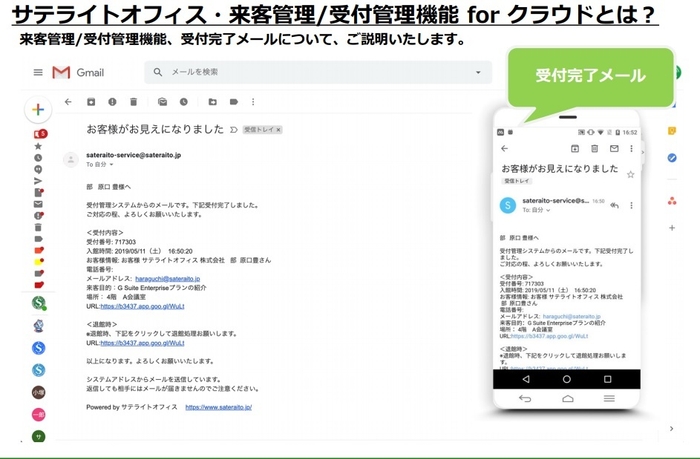
Task: Click plus to get add-ons in side panel
Action: (x=672, y=228)
